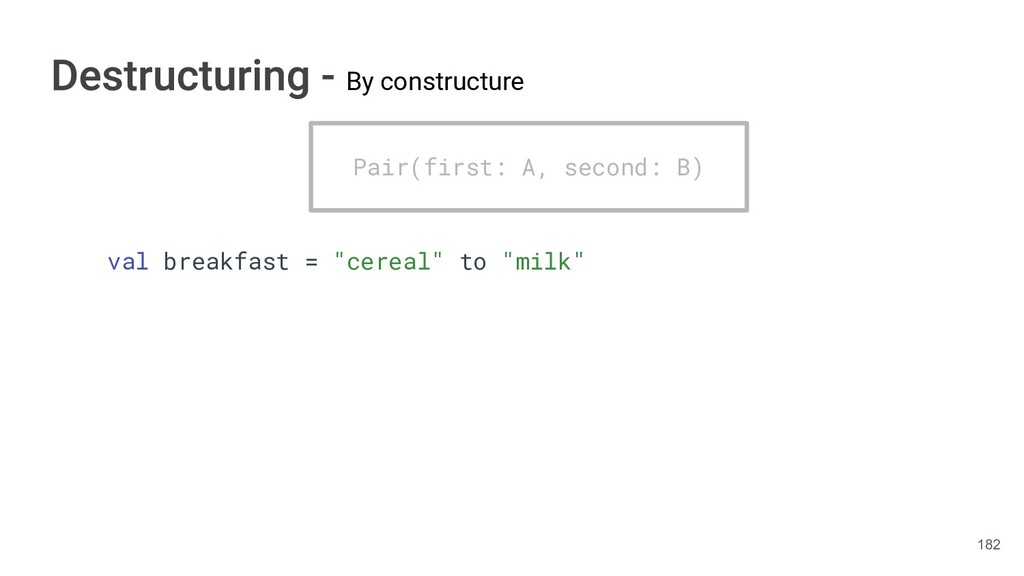Image resolution: width=1024 pixels, height=576 pixels.
Task: Click the word "constructure" in subtitle
Action: tap(451, 82)
